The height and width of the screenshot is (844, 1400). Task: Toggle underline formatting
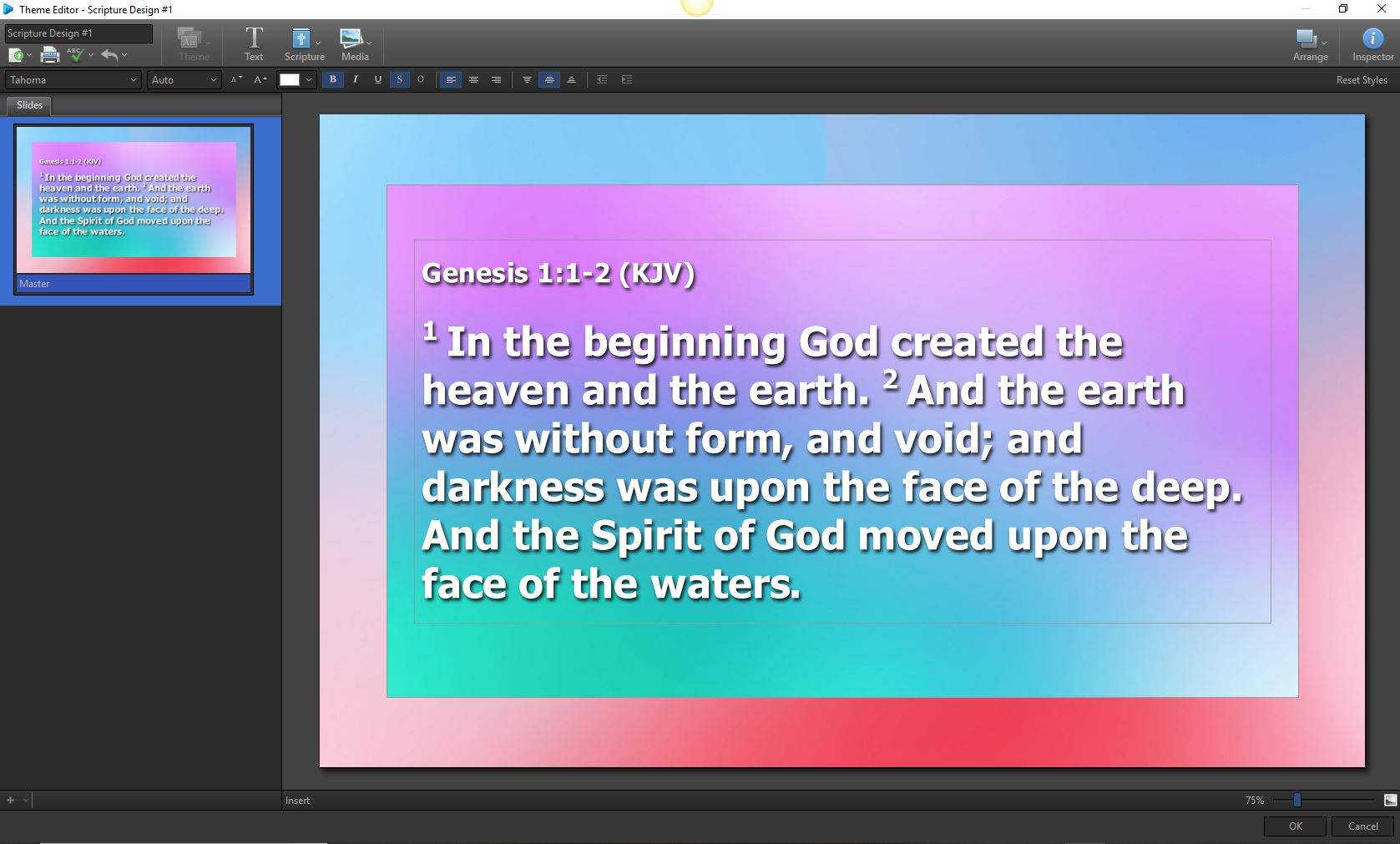(377, 79)
